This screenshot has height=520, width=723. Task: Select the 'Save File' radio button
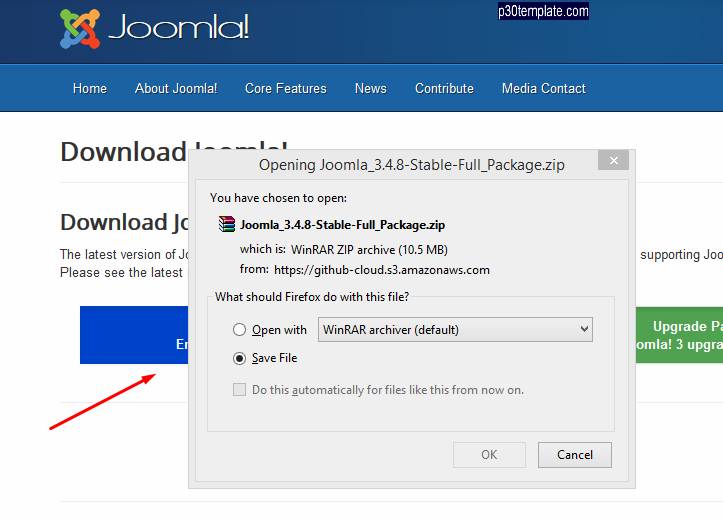pos(239,358)
